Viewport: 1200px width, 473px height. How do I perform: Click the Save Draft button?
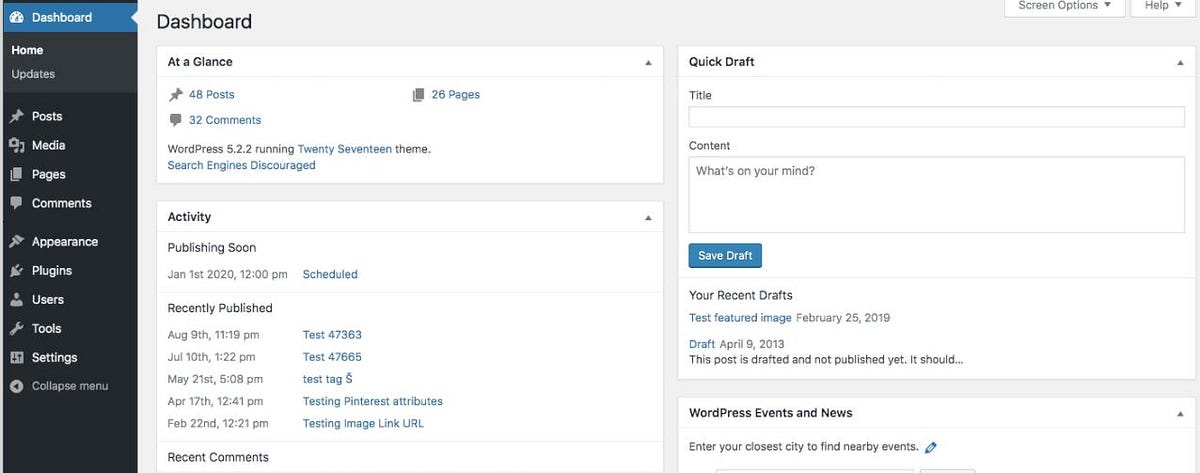(x=725, y=256)
